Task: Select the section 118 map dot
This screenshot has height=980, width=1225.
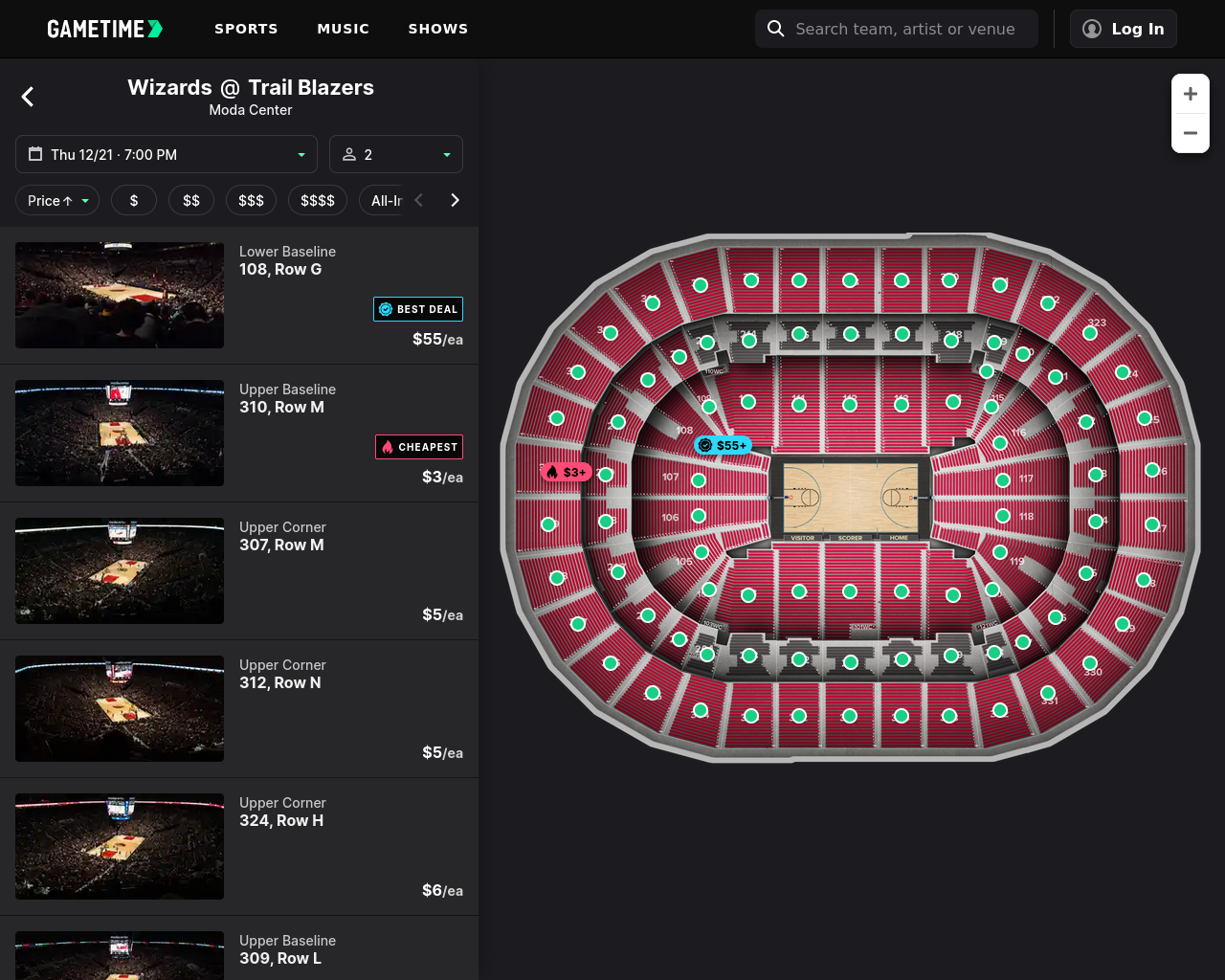Action: (1003, 516)
